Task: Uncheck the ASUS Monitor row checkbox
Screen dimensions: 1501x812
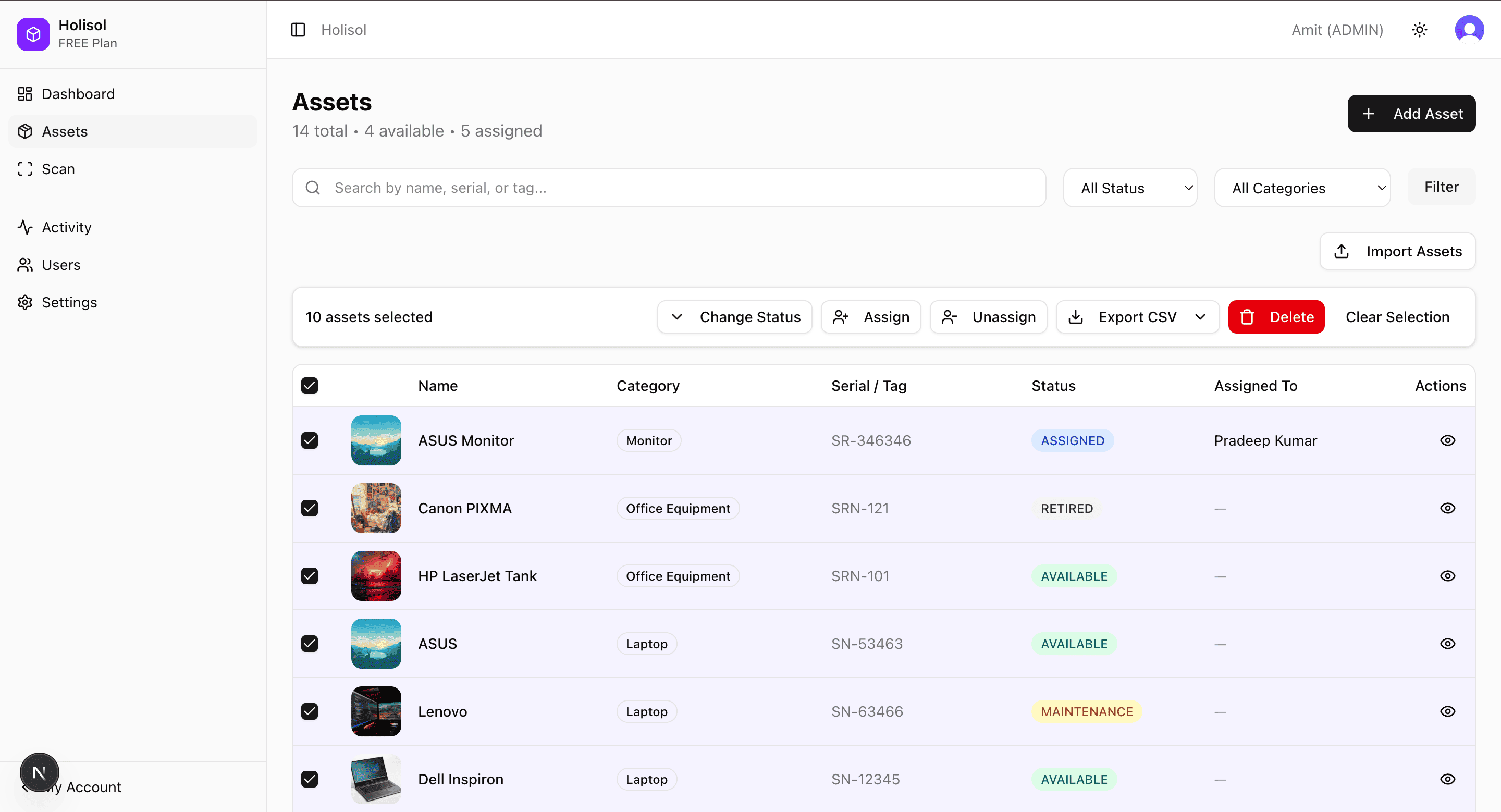Action: click(310, 440)
